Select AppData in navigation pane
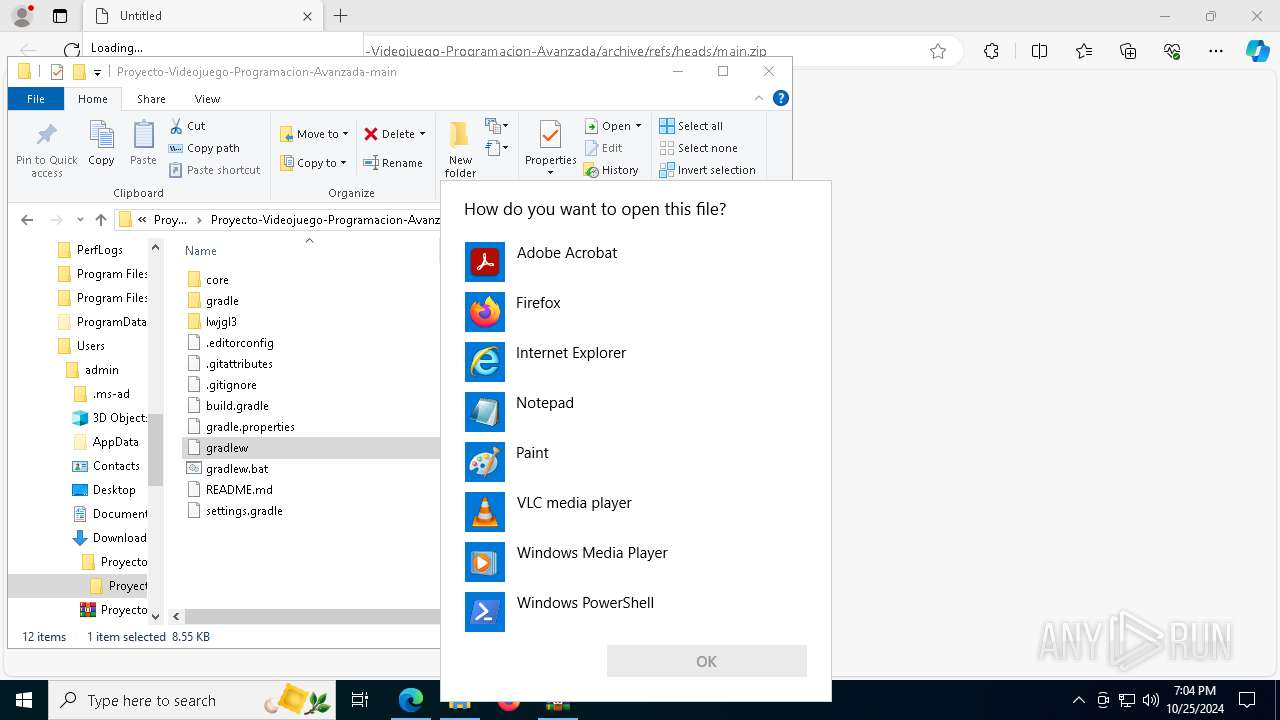This screenshot has height=720, width=1280. click(115, 442)
